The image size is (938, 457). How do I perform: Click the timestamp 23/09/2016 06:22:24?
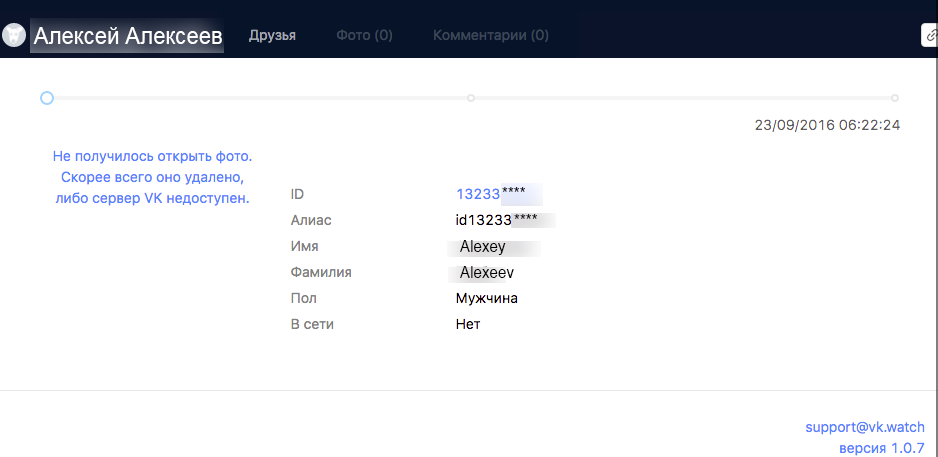click(827, 126)
